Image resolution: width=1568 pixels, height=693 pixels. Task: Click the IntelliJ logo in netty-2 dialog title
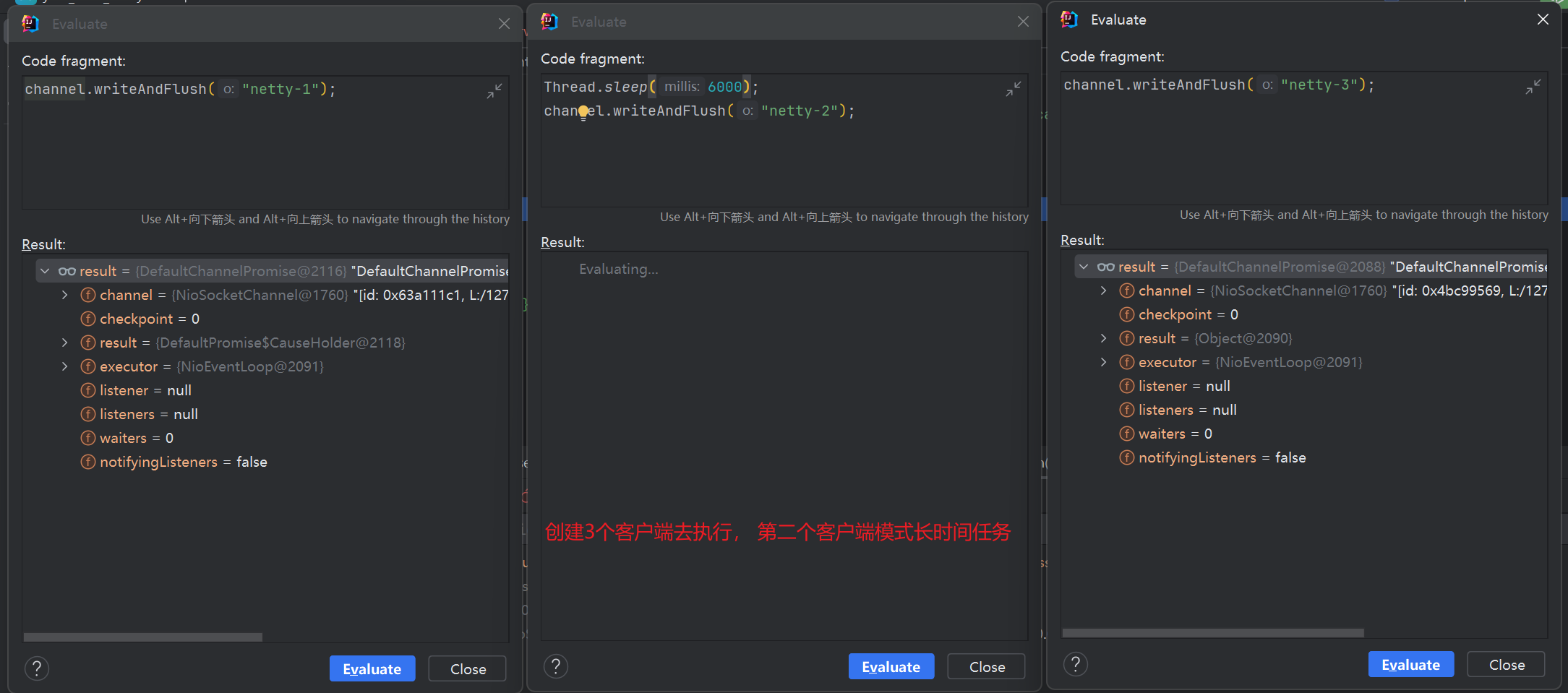point(549,22)
